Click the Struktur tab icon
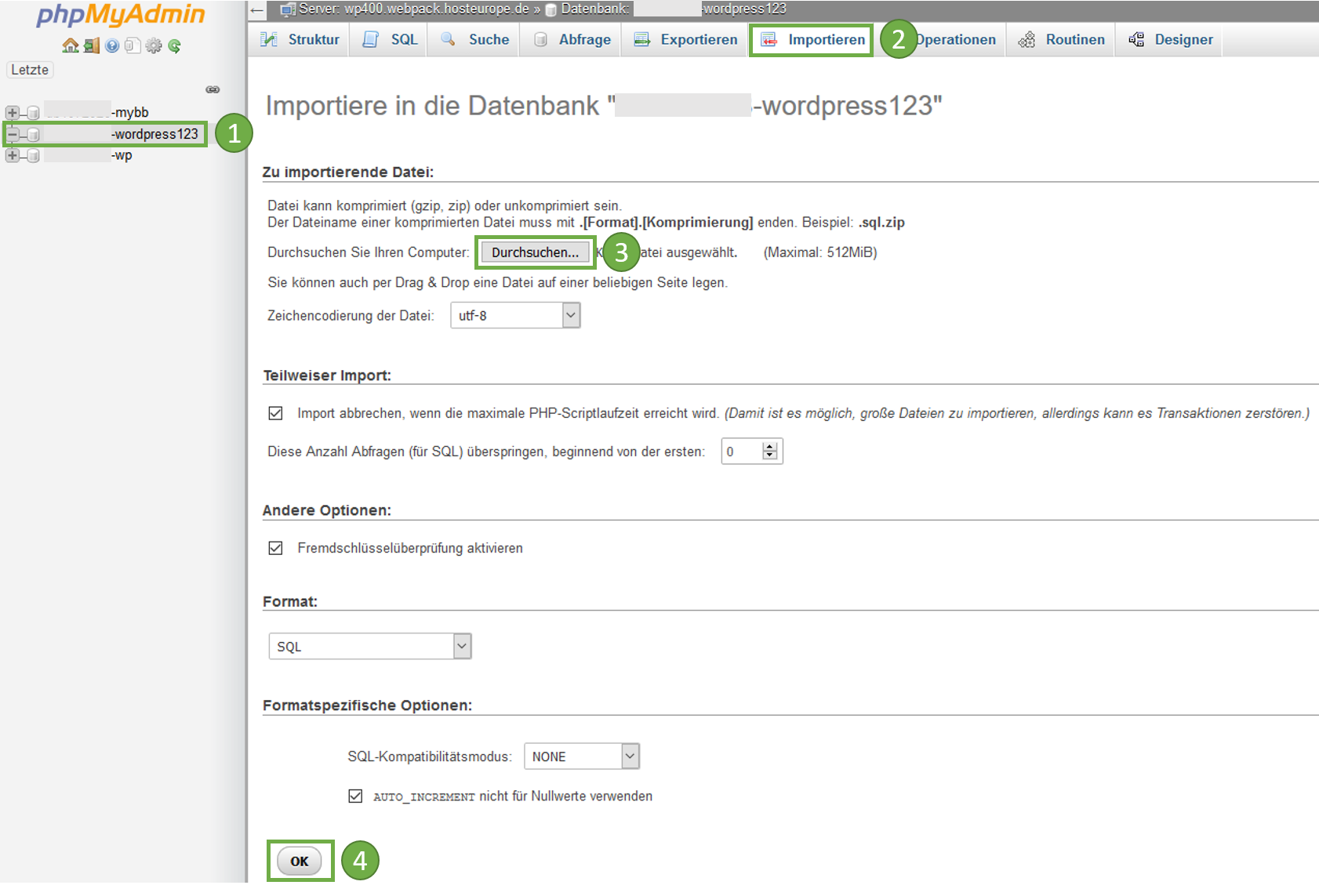Screen dimensions: 1319x896 point(269,39)
